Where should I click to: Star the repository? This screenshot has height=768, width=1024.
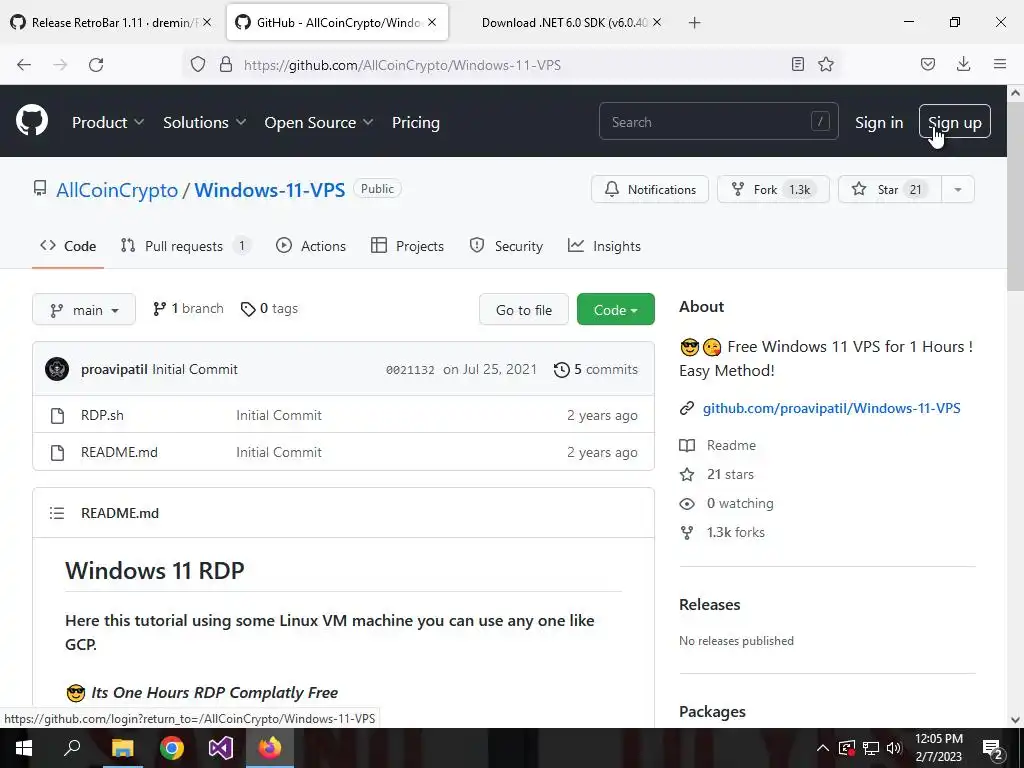(889, 189)
